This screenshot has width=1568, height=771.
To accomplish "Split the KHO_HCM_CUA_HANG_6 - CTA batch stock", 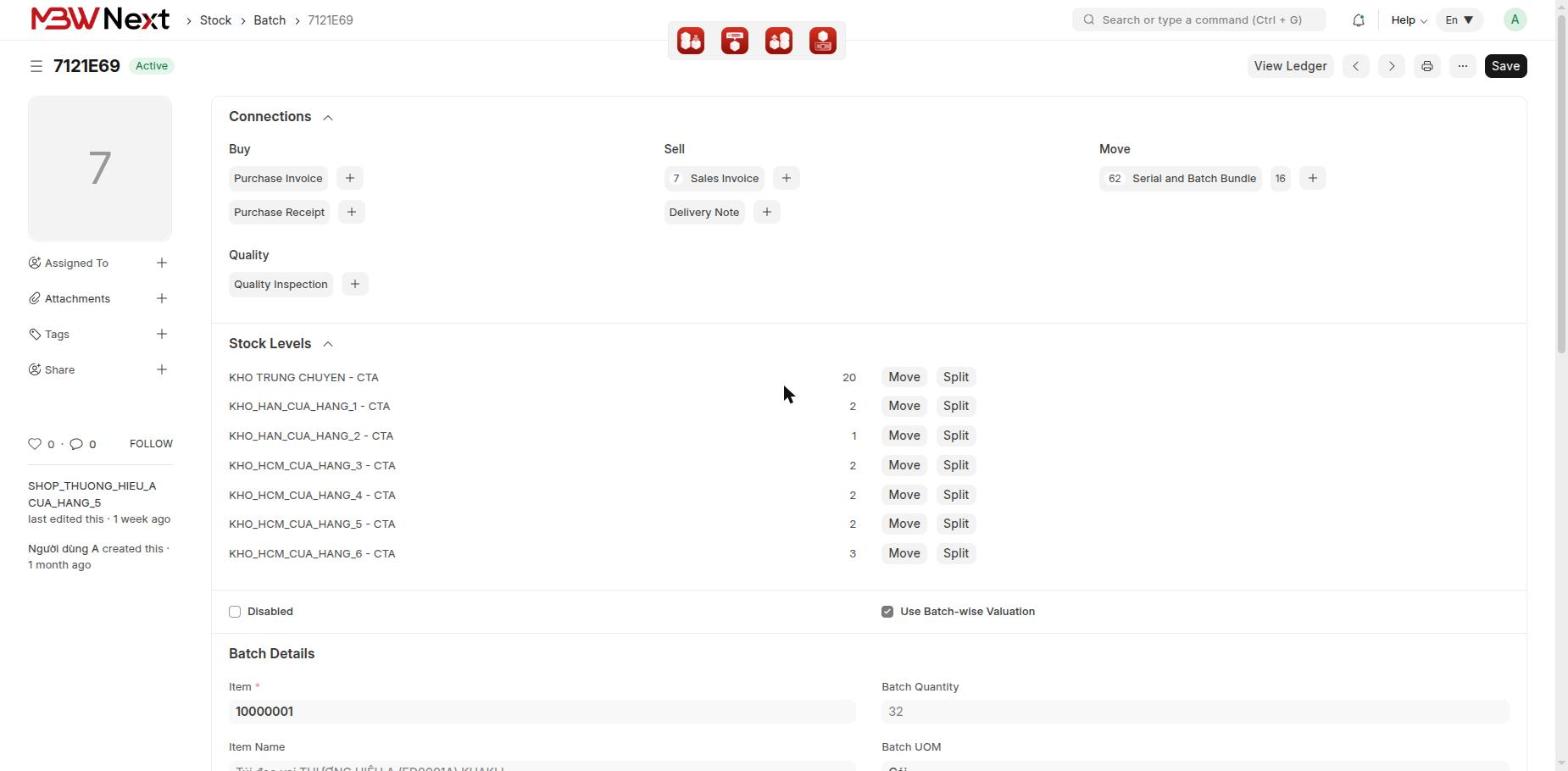I will click(x=956, y=553).
